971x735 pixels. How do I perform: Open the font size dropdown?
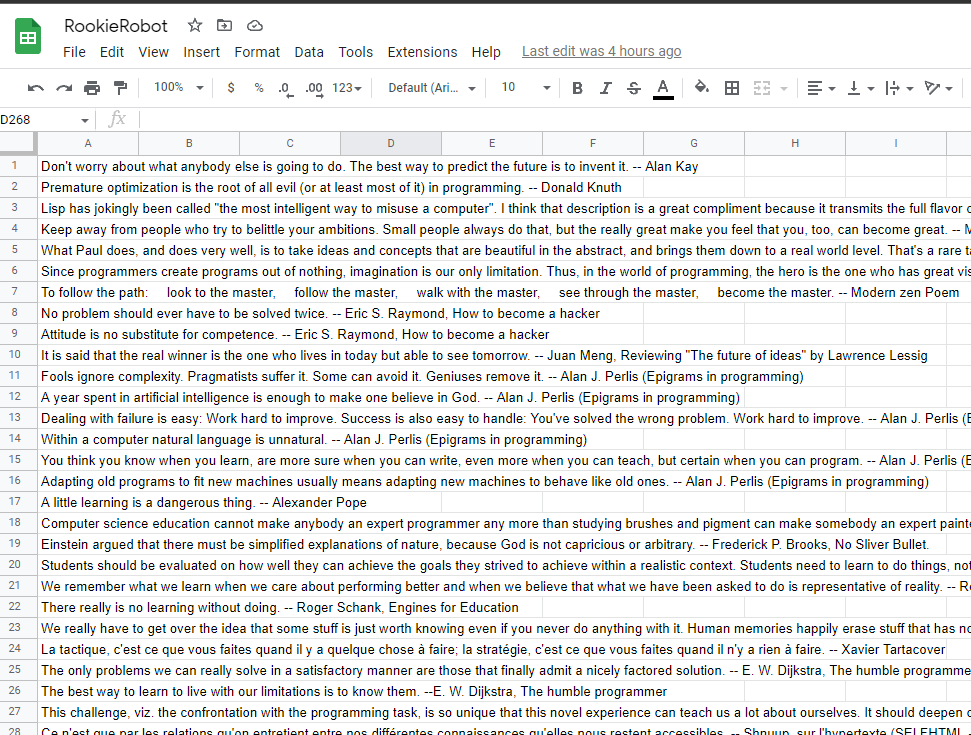pos(525,87)
